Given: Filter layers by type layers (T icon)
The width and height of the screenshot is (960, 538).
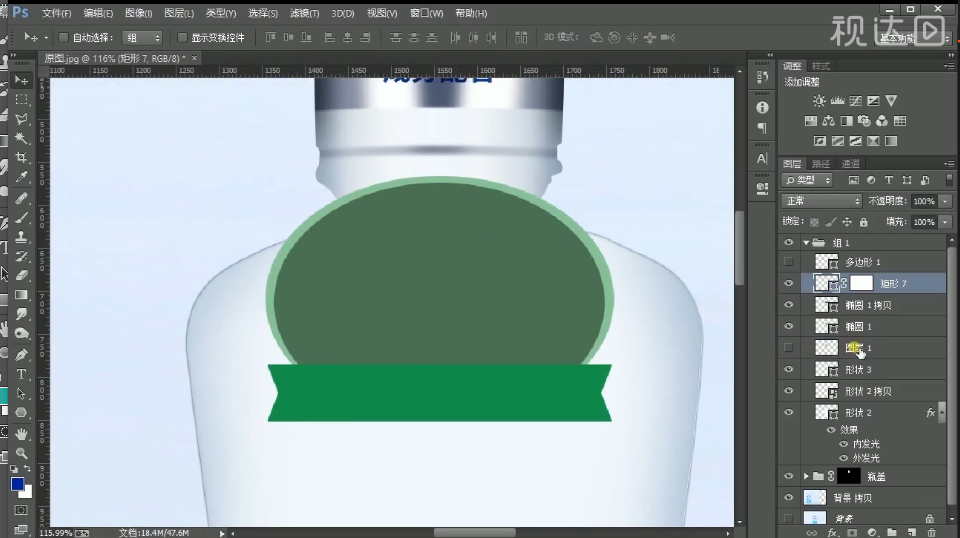Looking at the screenshot, I should 888,180.
